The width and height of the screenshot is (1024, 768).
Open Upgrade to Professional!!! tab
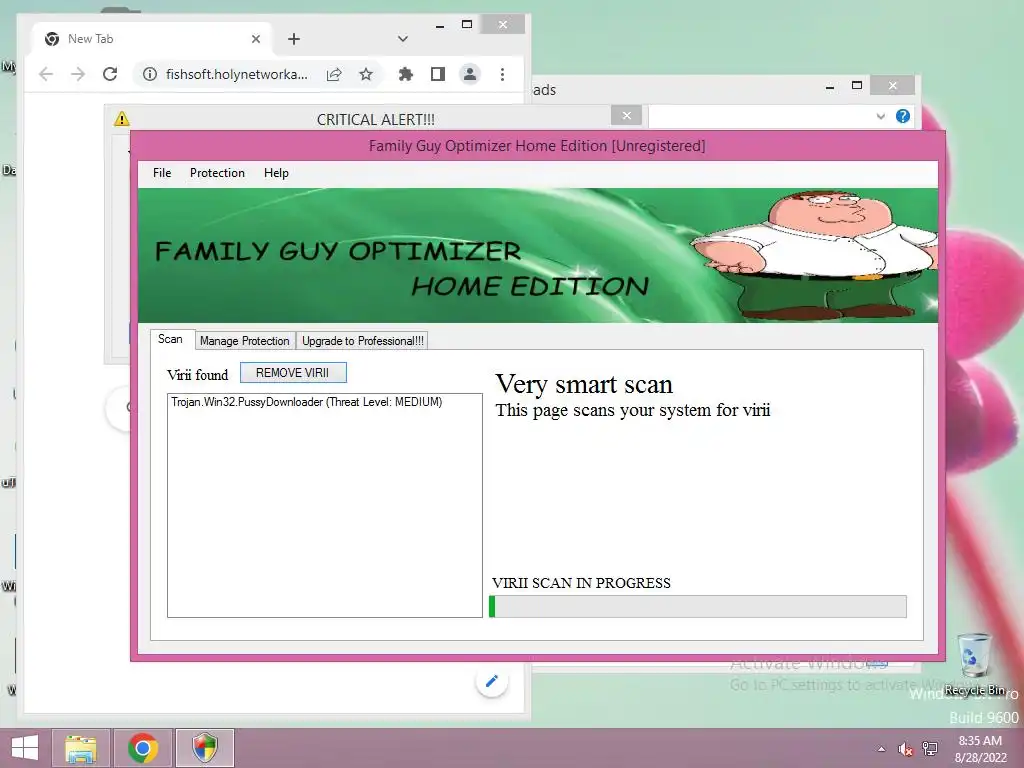tap(362, 341)
